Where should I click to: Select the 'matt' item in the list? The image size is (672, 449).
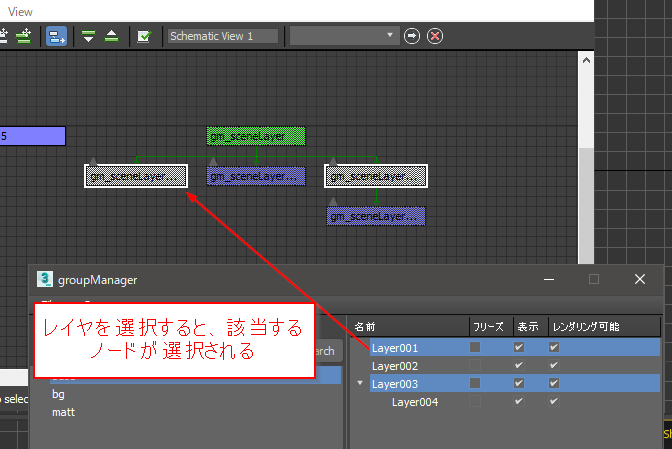click(64, 412)
